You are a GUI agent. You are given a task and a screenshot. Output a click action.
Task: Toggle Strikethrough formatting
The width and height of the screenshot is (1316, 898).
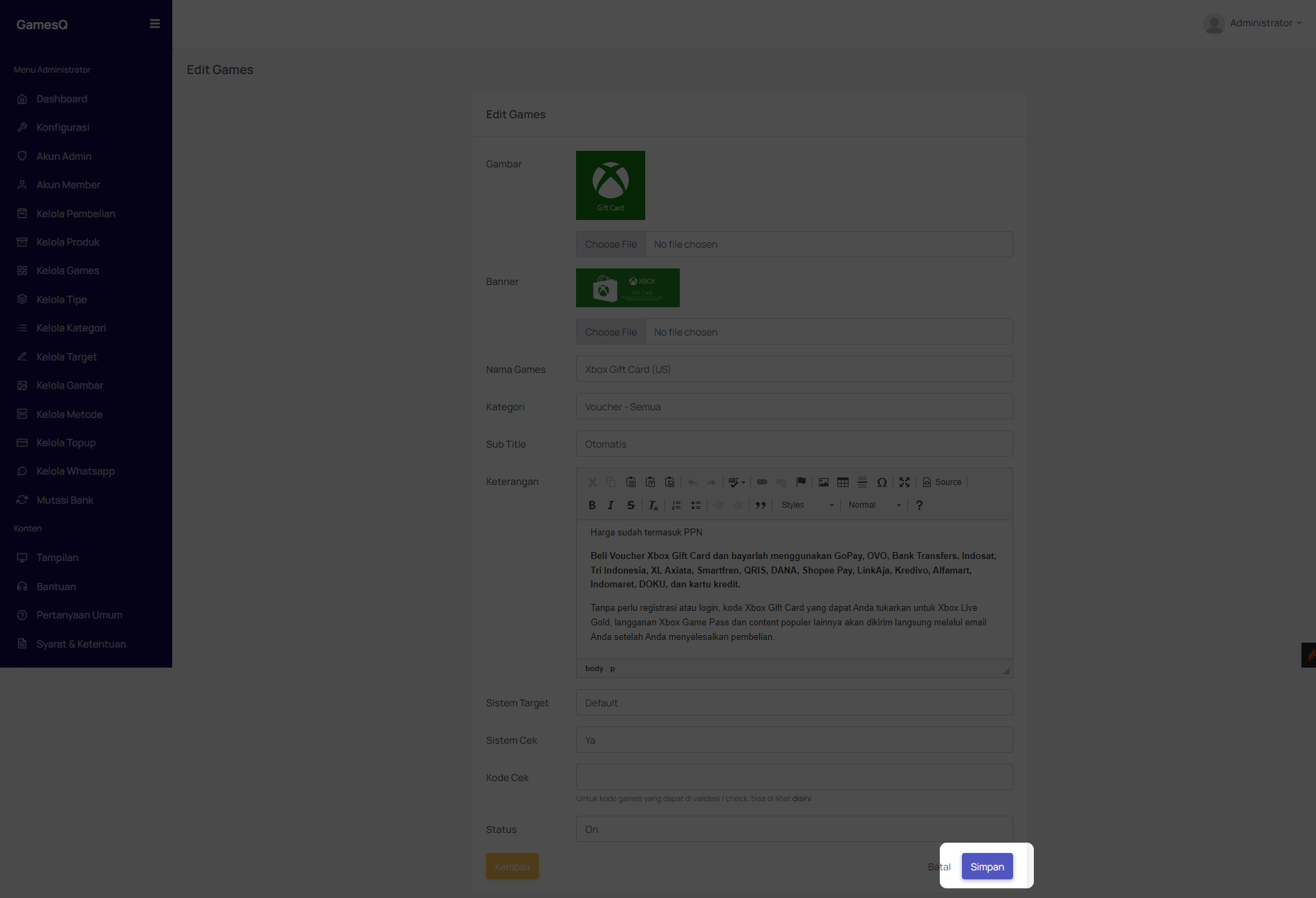point(631,505)
